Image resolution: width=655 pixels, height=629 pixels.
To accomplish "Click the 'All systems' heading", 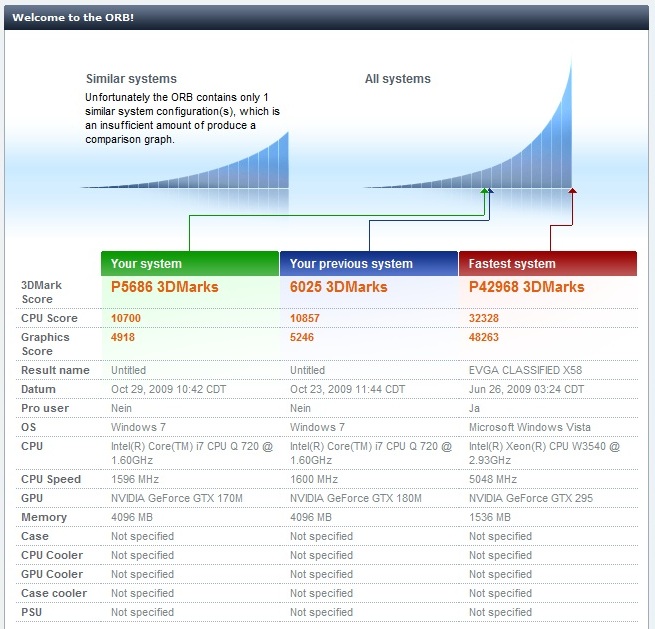I will tap(398, 79).
